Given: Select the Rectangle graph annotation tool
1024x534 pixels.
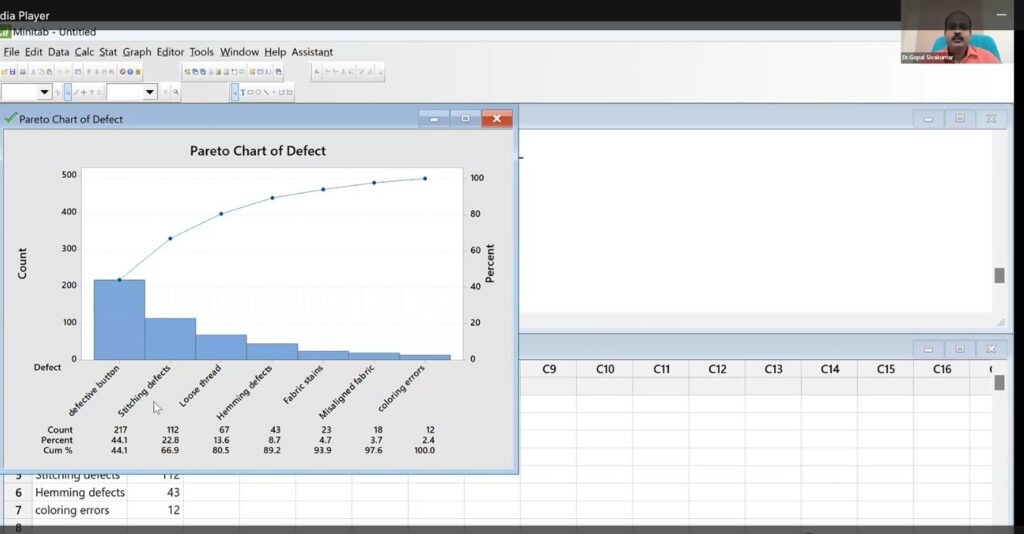Looking at the screenshot, I should point(250,93).
